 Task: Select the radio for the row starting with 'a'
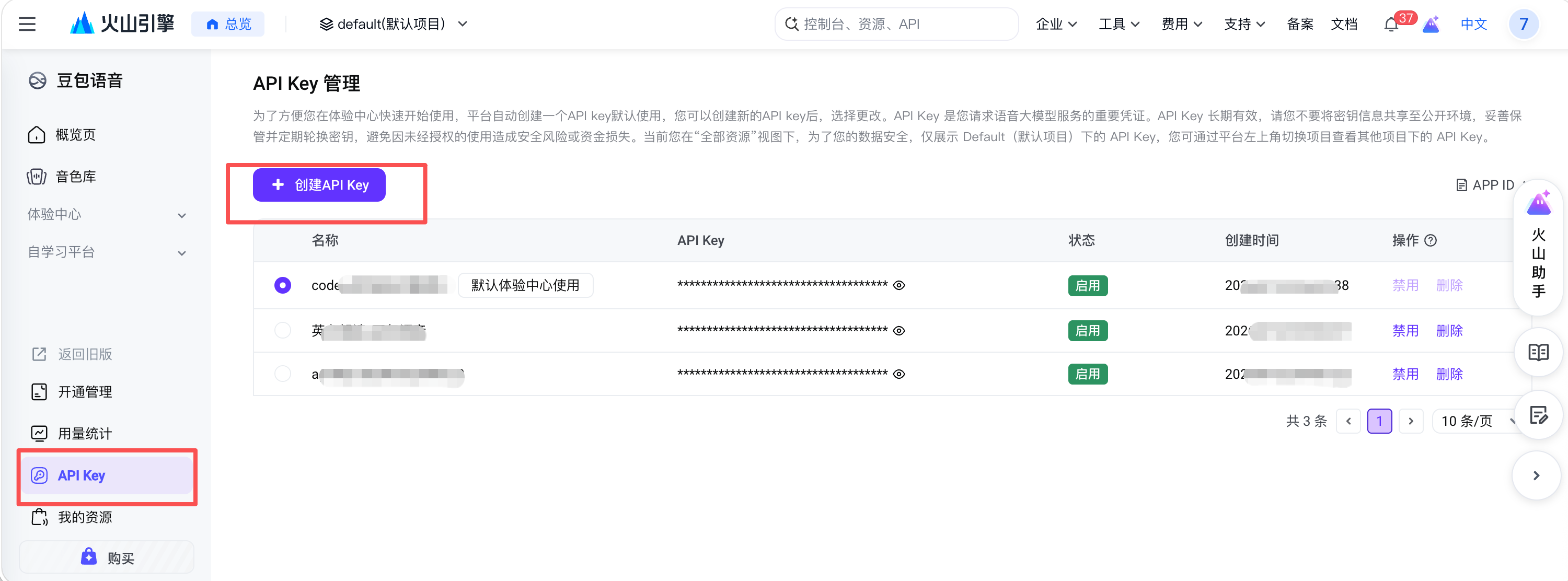(x=282, y=374)
